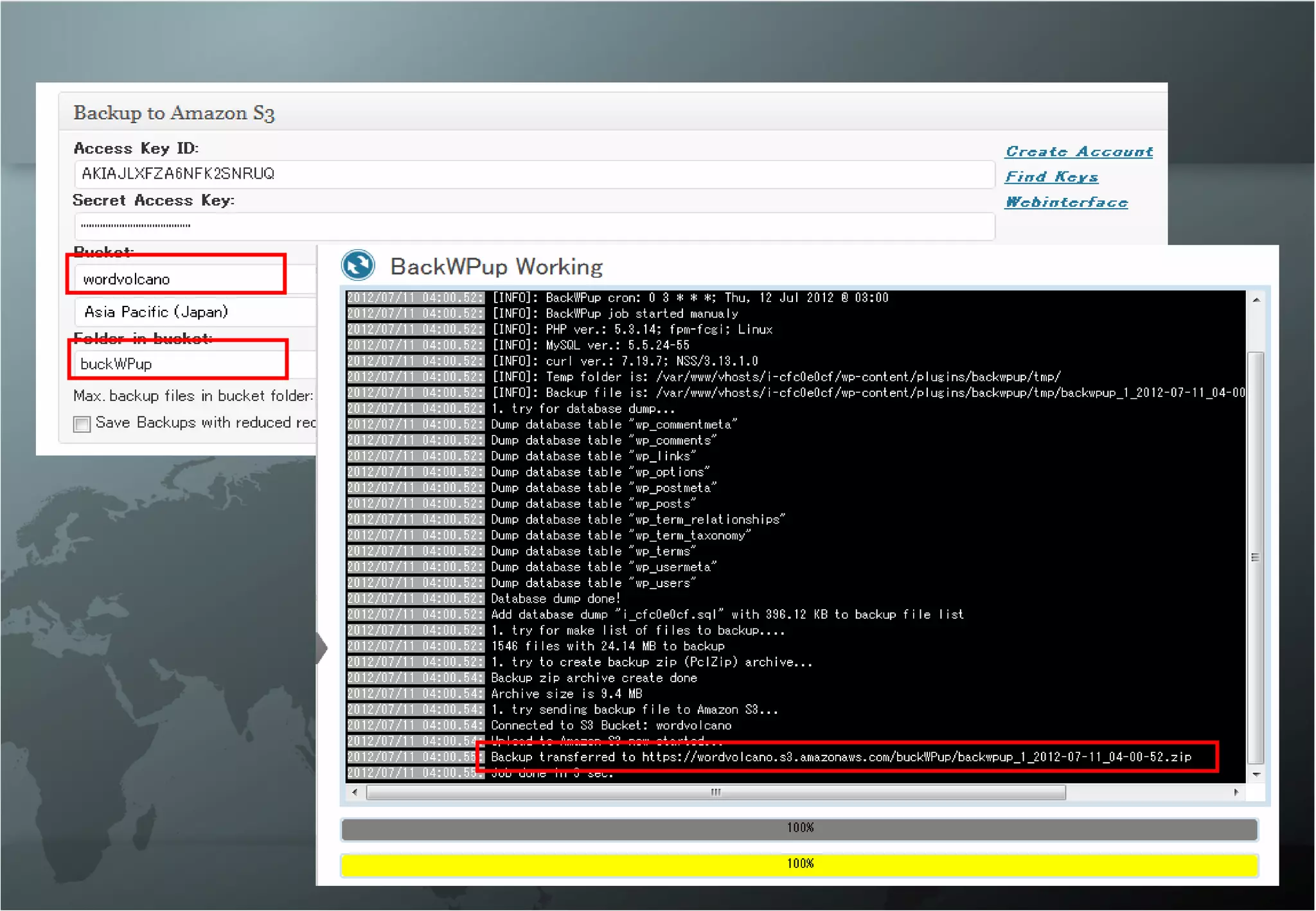The height and width of the screenshot is (911, 1316).
Task: Click the arrow pointer on dialog's left edge
Action: [322, 648]
